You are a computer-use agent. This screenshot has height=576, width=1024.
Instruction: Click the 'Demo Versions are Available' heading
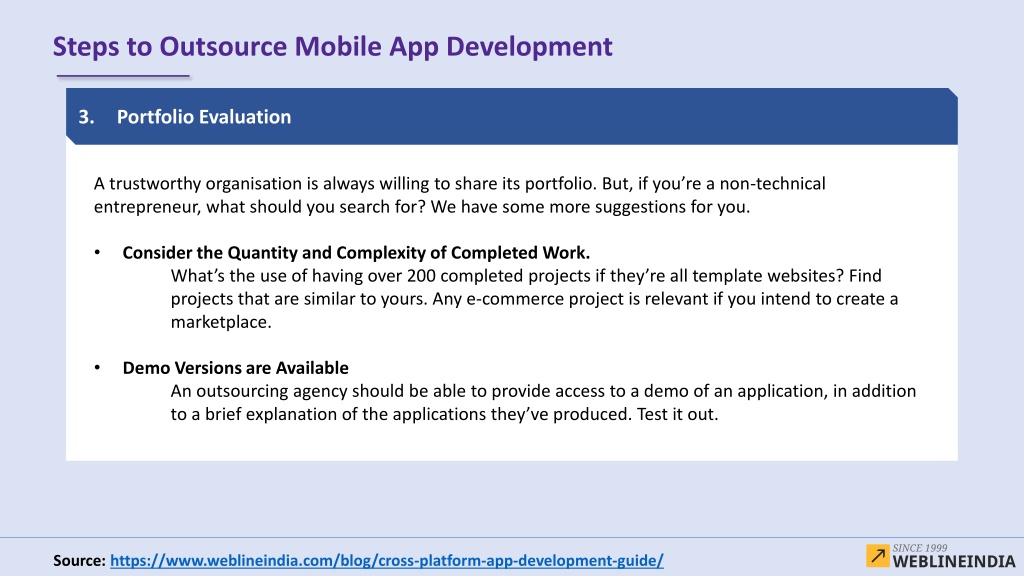coord(235,368)
